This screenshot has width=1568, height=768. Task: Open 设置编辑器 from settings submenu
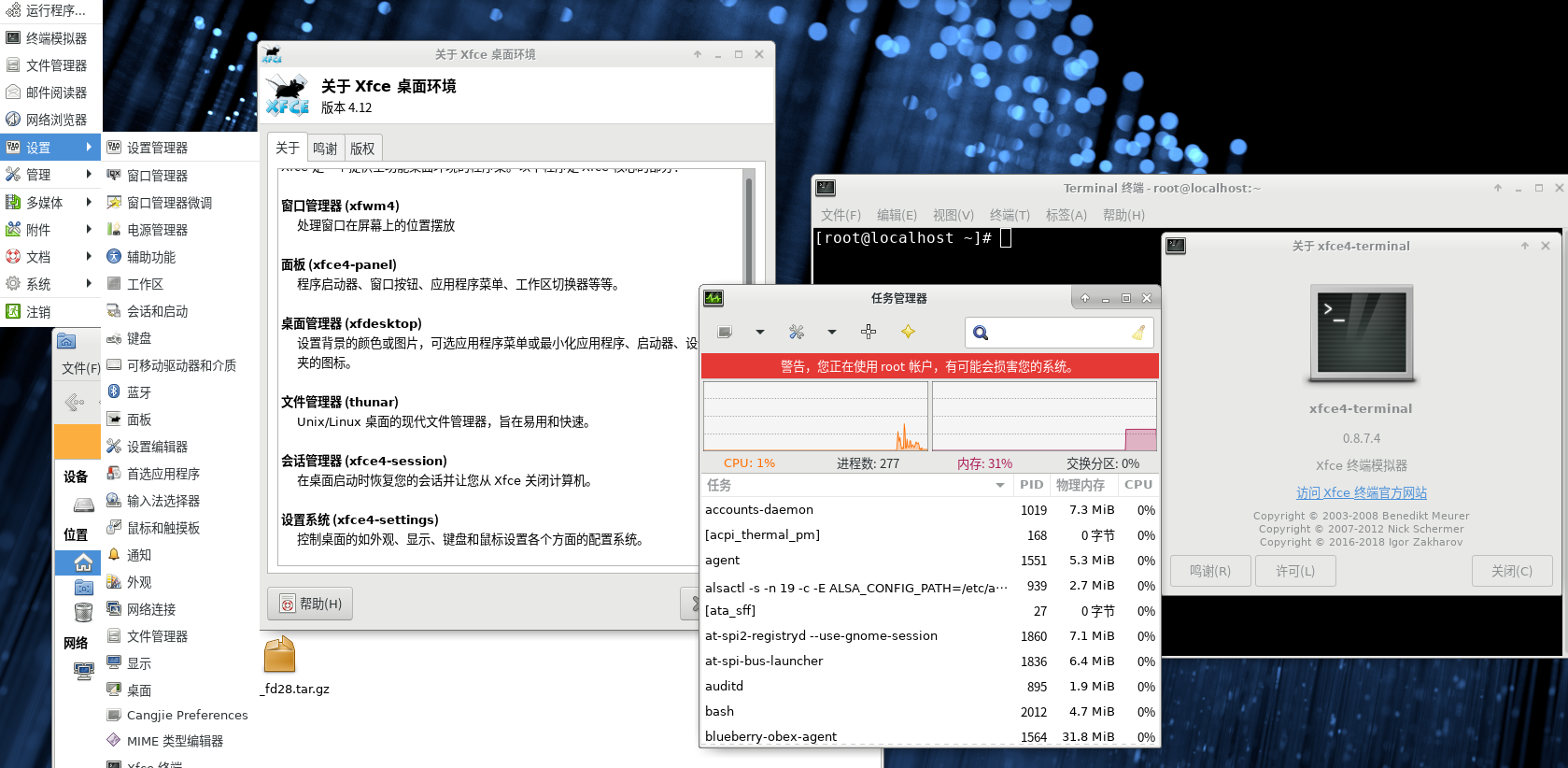click(x=179, y=447)
